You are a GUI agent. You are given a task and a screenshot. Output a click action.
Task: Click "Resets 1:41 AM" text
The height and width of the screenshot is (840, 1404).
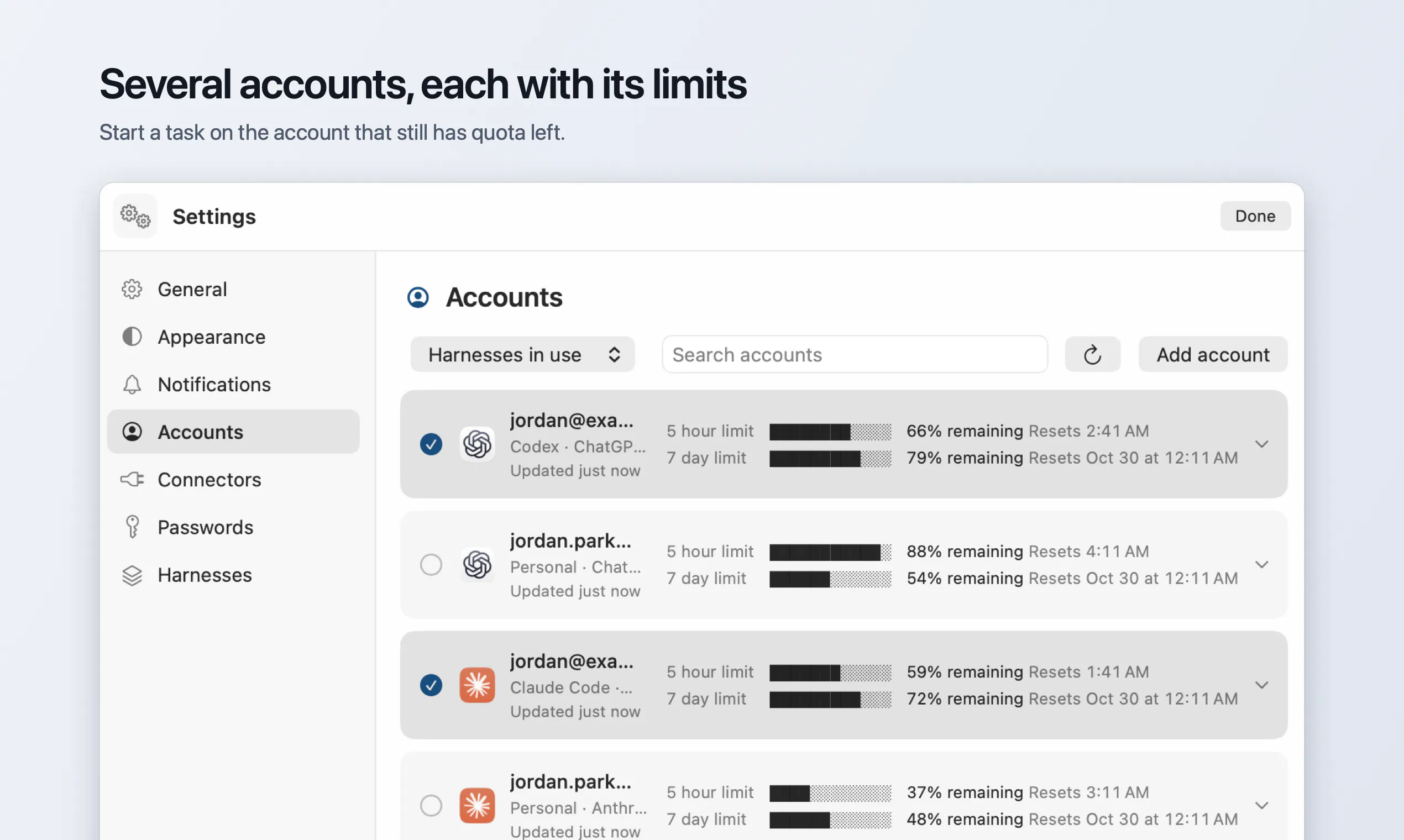pos(1089,672)
